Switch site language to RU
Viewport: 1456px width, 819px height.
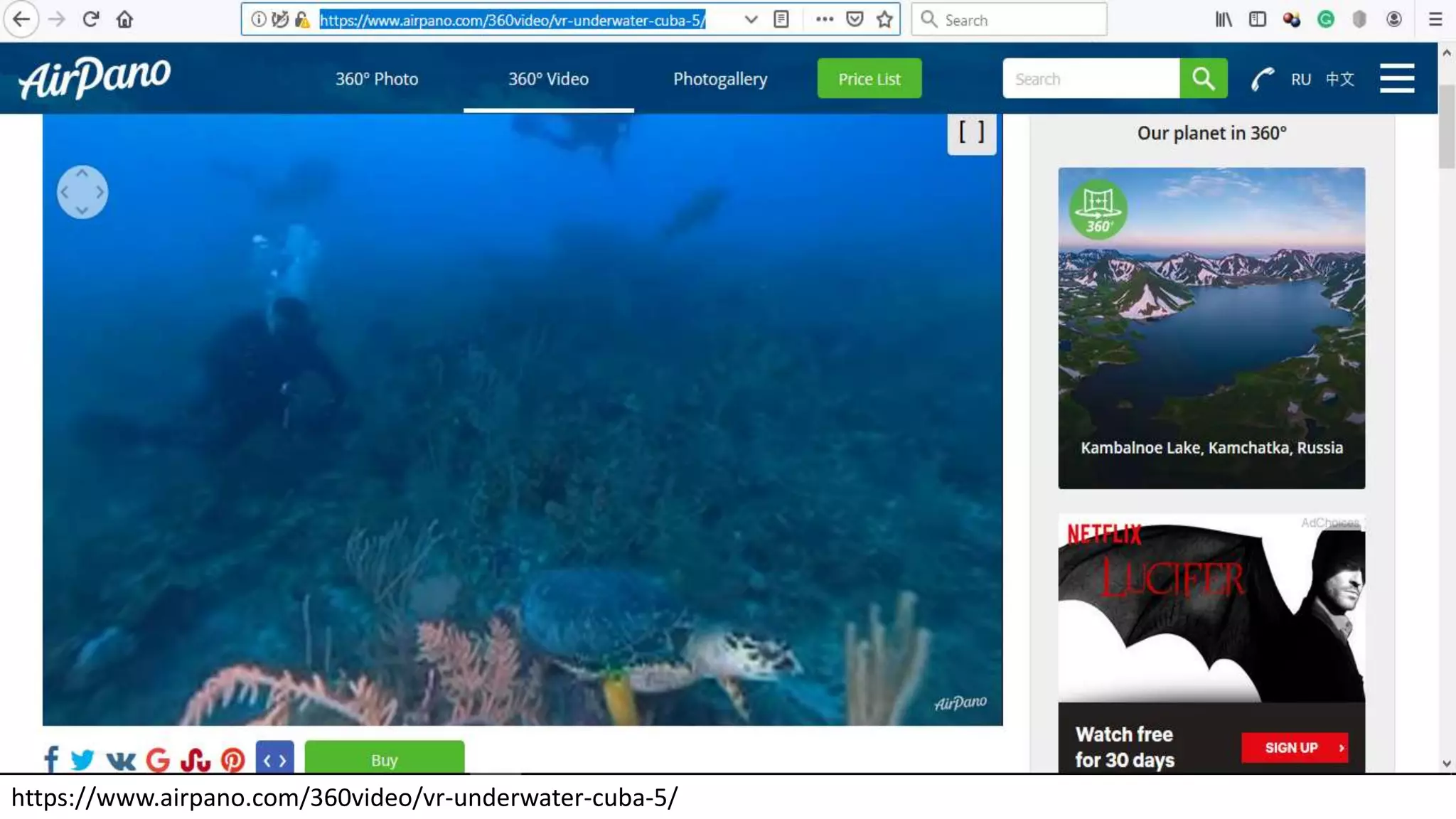point(1301,79)
